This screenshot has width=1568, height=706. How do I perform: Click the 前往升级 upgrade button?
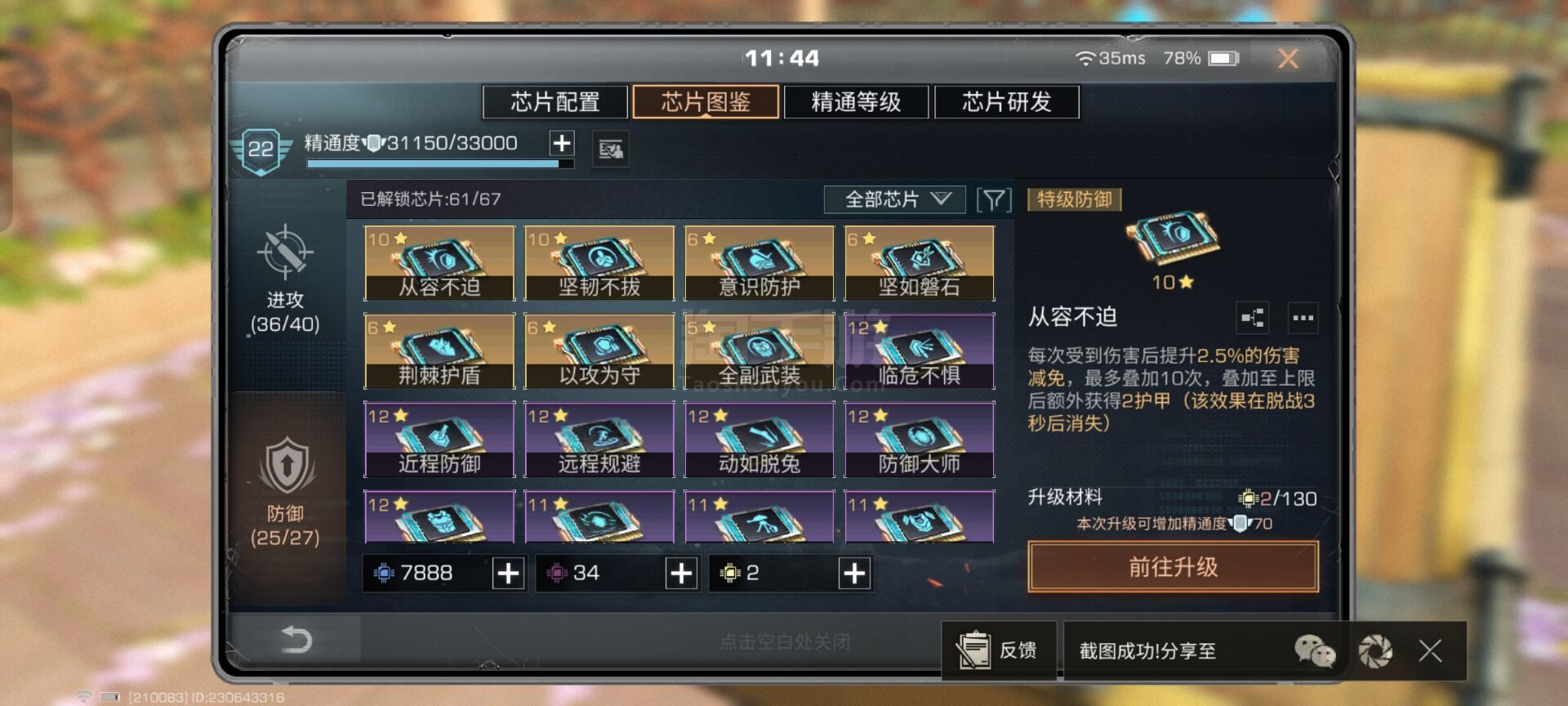click(1173, 566)
